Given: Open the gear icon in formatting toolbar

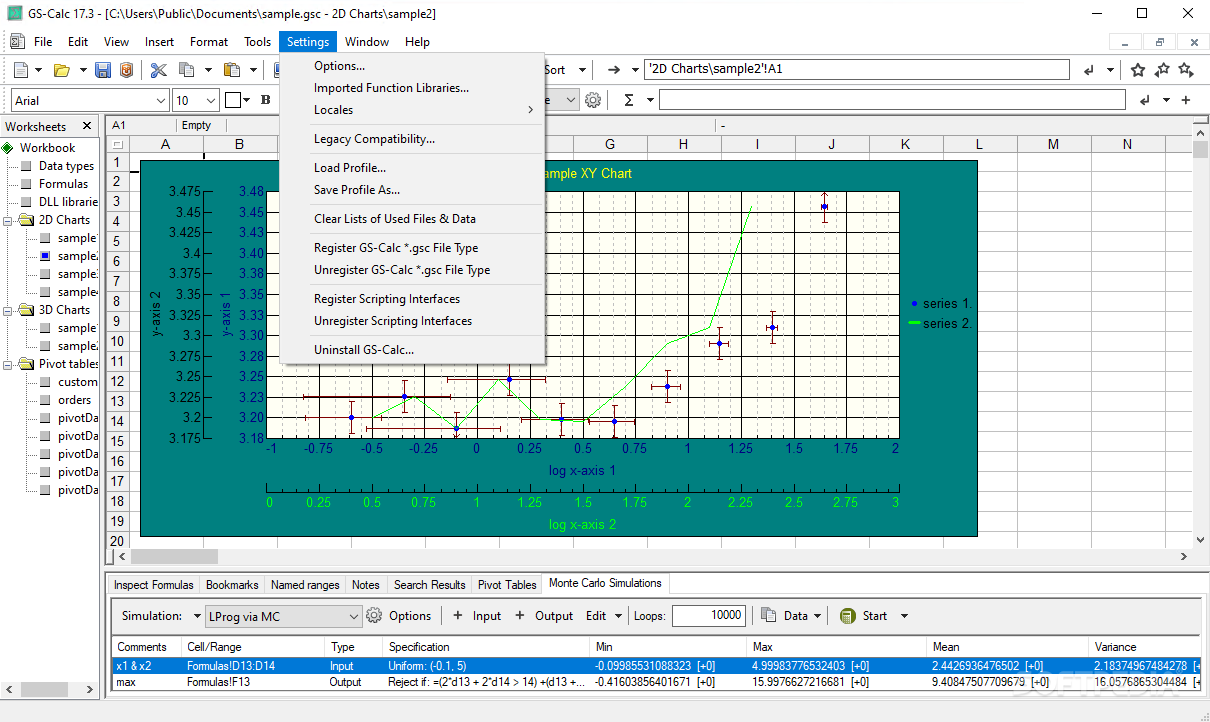Looking at the screenshot, I should [593, 100].
